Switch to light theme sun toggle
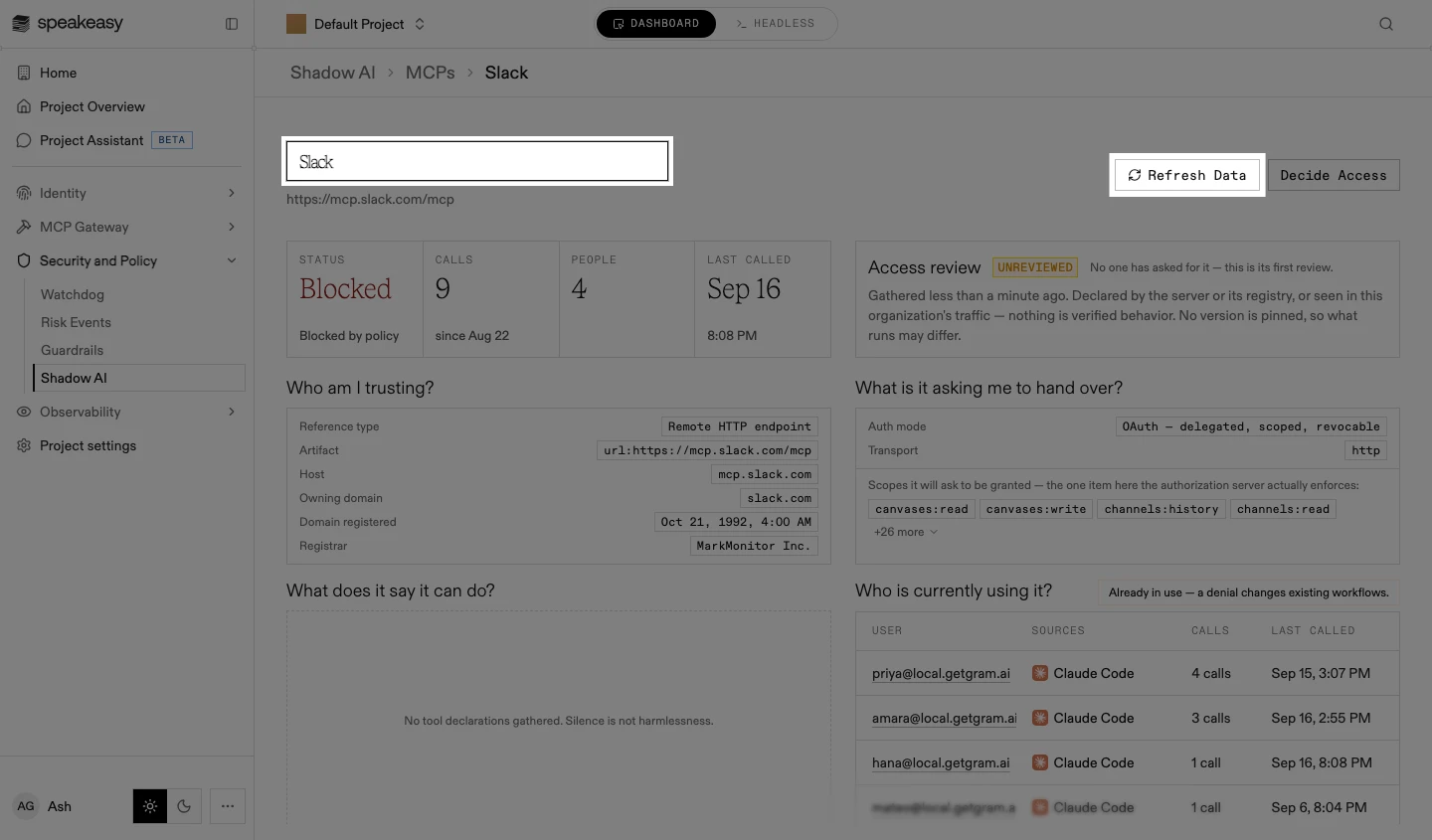Viewport: 1432px width, 840px height. click(x=150, y=806)
